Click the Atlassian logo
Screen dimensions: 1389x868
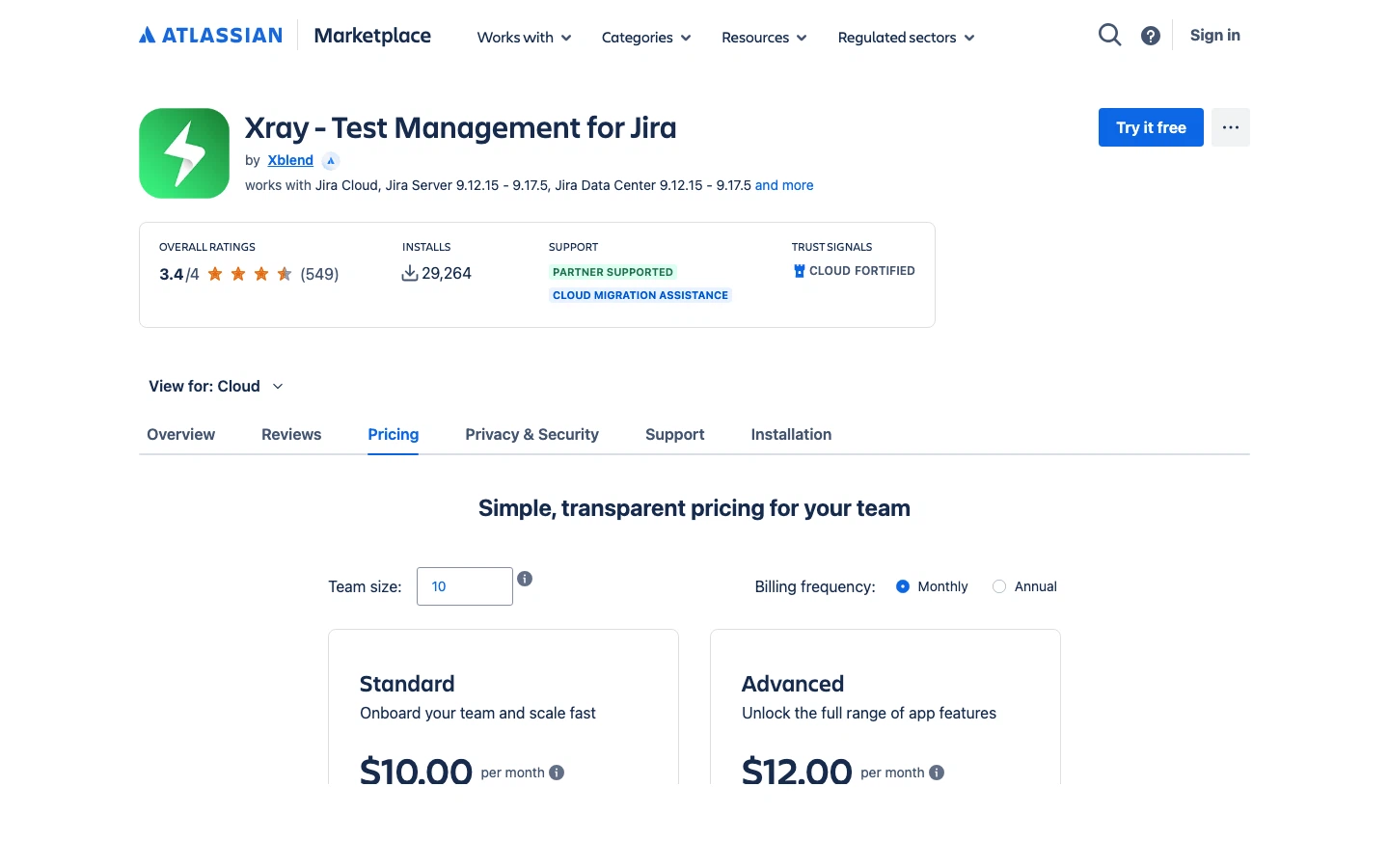coord(211,36)
